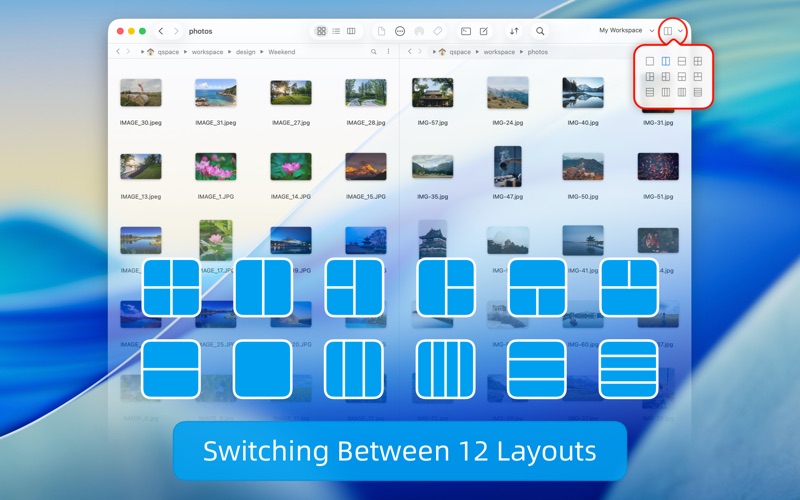
Task: Click photos in the right breadcrumb
Action: [537, 52]
